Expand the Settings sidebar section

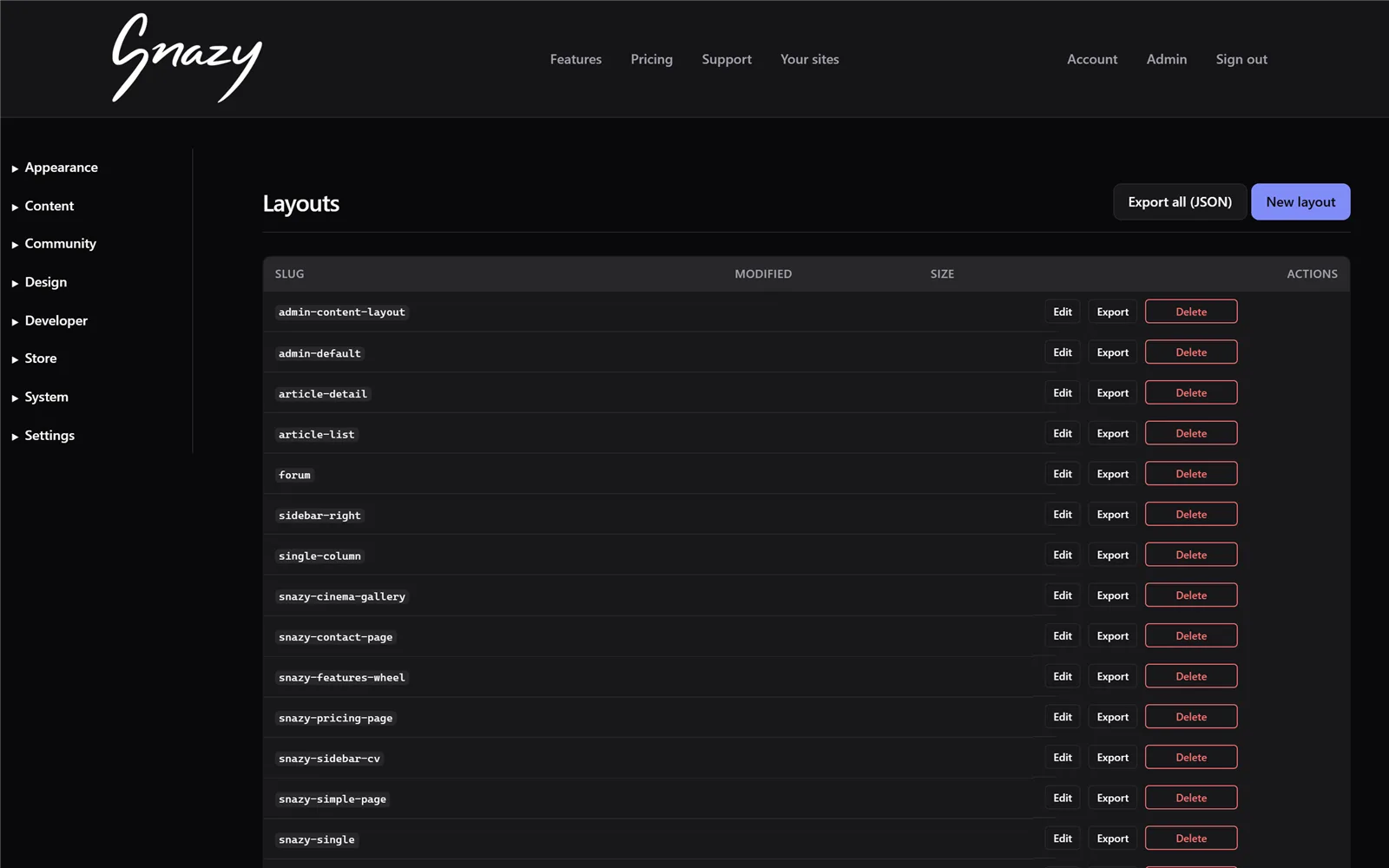[x=43, y=435]
